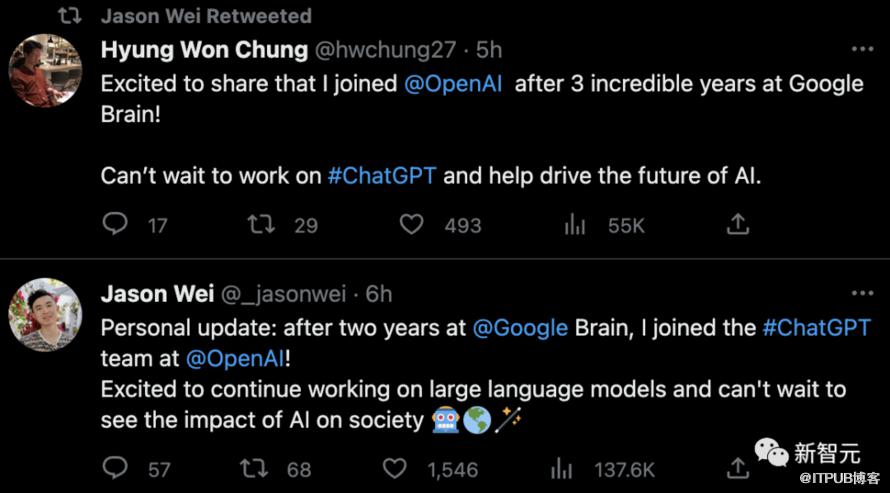Retweet Hyung Won Chung's tweet
The height and width of the screenshot is (493, 890).
tap(261, 224)
